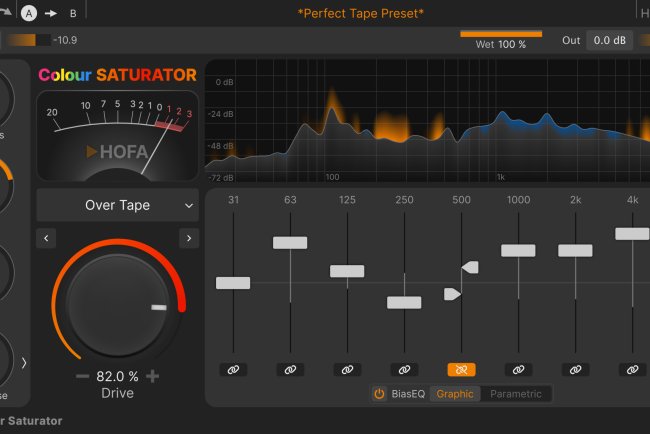Screen dimensions: 650x434
Task: Expand the left panel chevron arrow
Action: click(x=24, y=363)
